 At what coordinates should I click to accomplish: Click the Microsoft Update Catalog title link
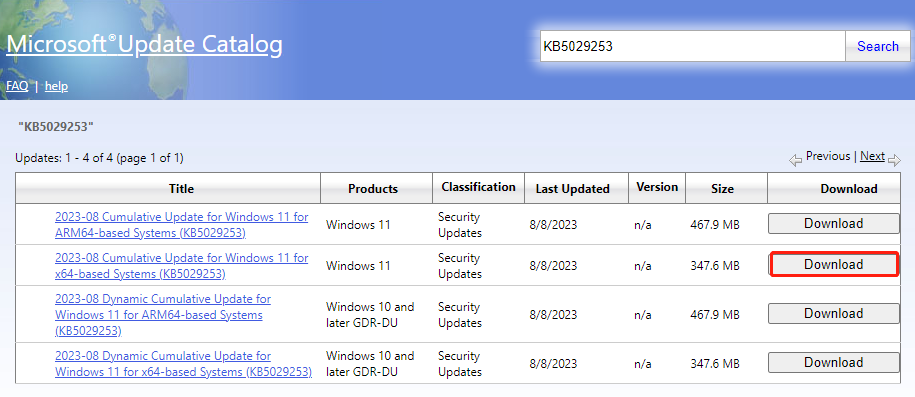144,45
